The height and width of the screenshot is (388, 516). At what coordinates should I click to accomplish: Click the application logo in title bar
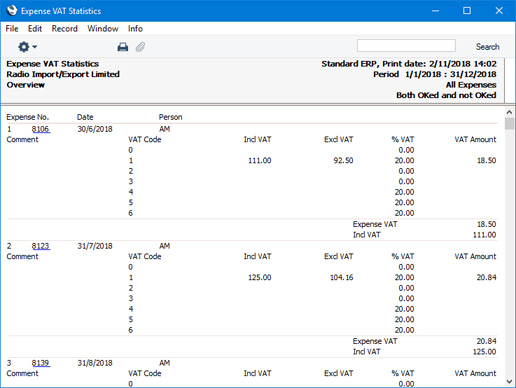coord(12,11)
